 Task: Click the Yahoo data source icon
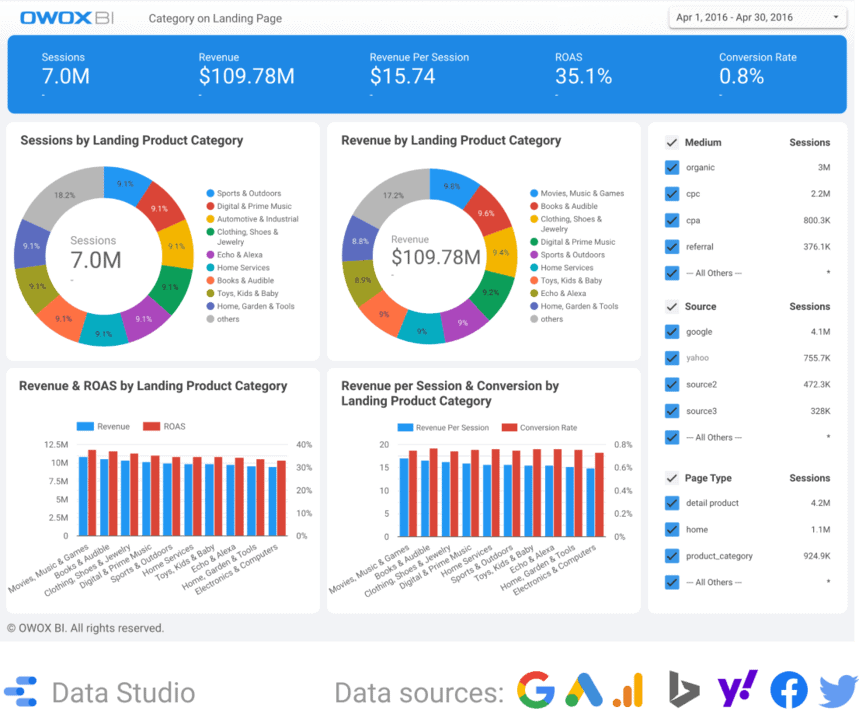(x=737, y=690)
